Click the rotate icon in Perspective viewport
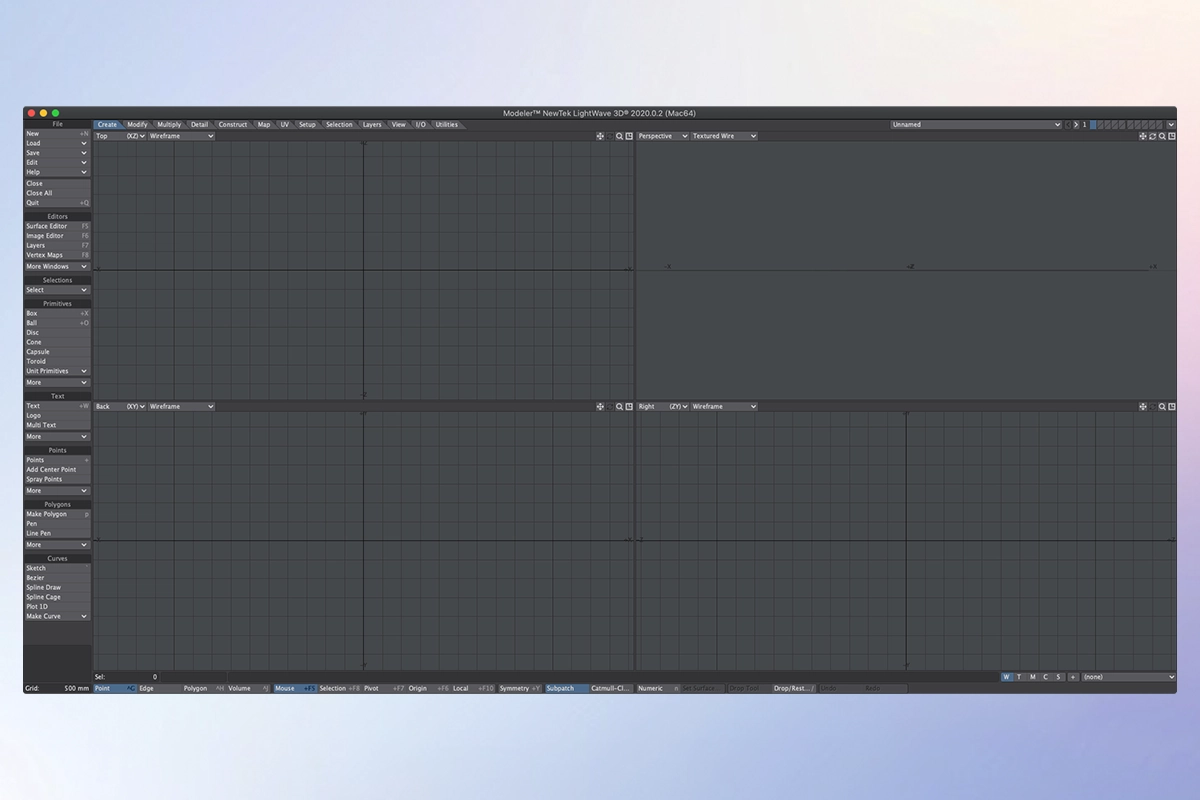The image size is (1200, 800). point(1152,136)
